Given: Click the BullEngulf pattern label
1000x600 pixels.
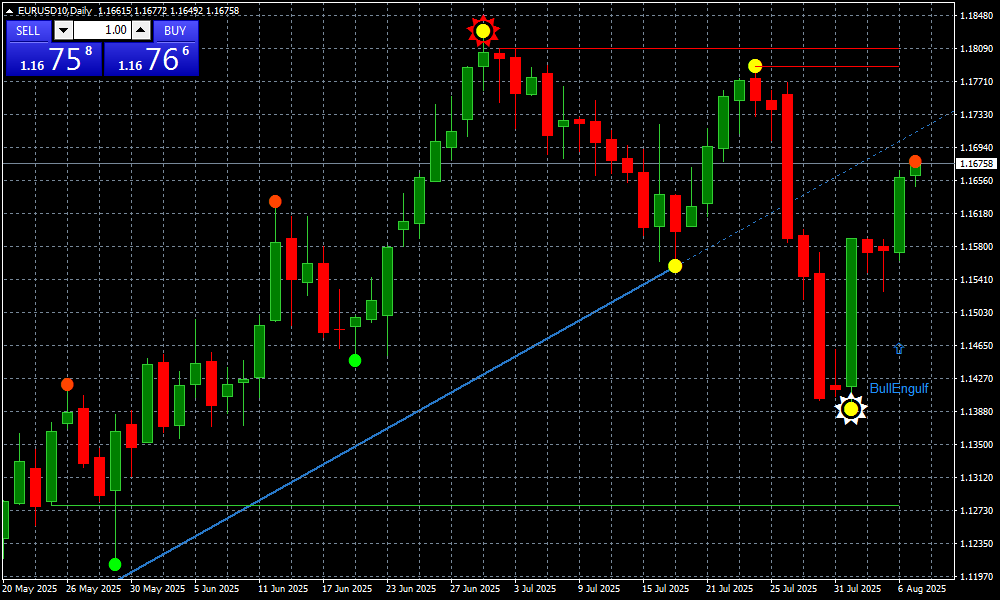Looking at the screenshot, I should [x=899, y=388].
